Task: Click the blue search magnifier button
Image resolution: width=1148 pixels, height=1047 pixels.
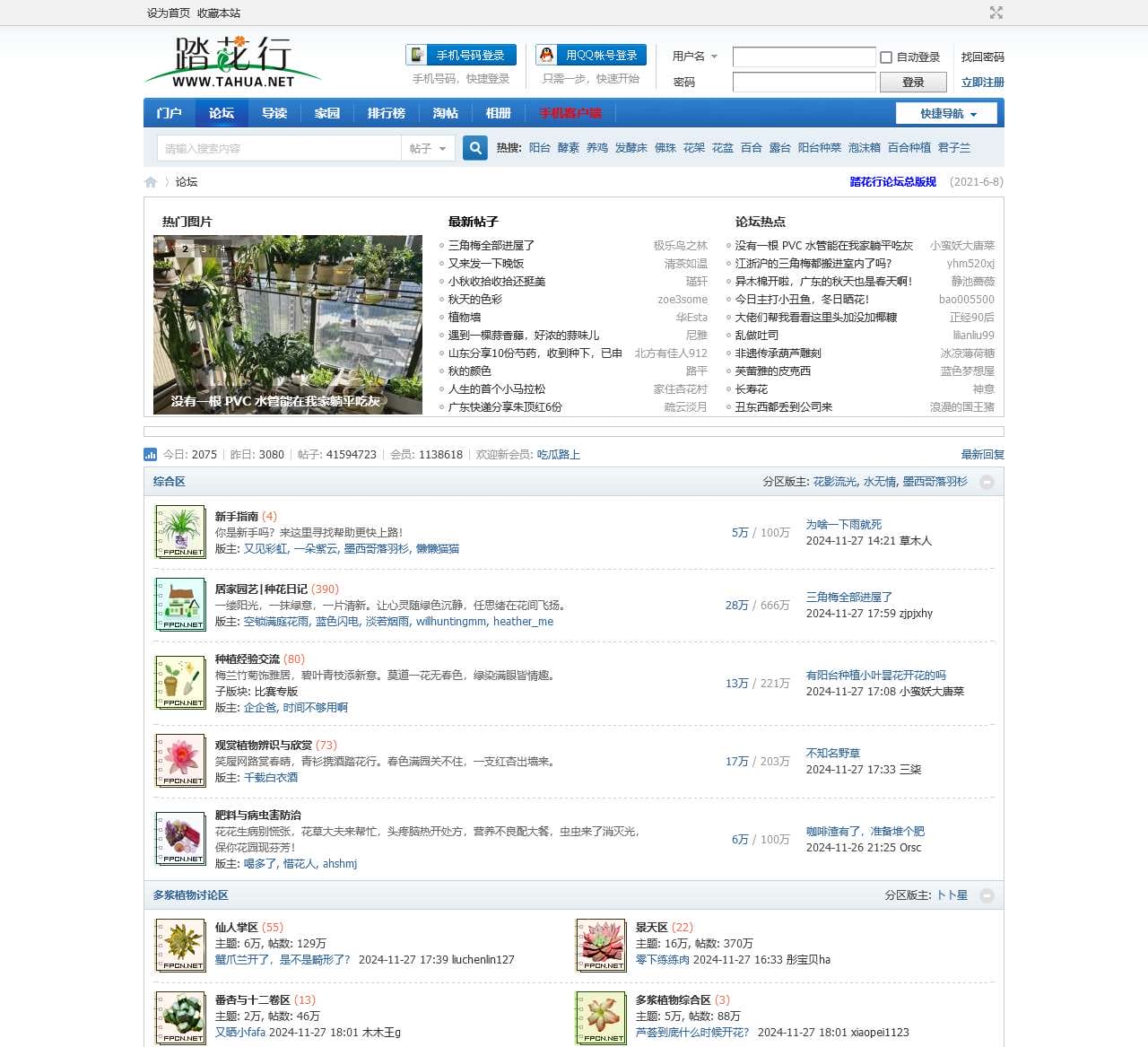Action: point(475,148)
